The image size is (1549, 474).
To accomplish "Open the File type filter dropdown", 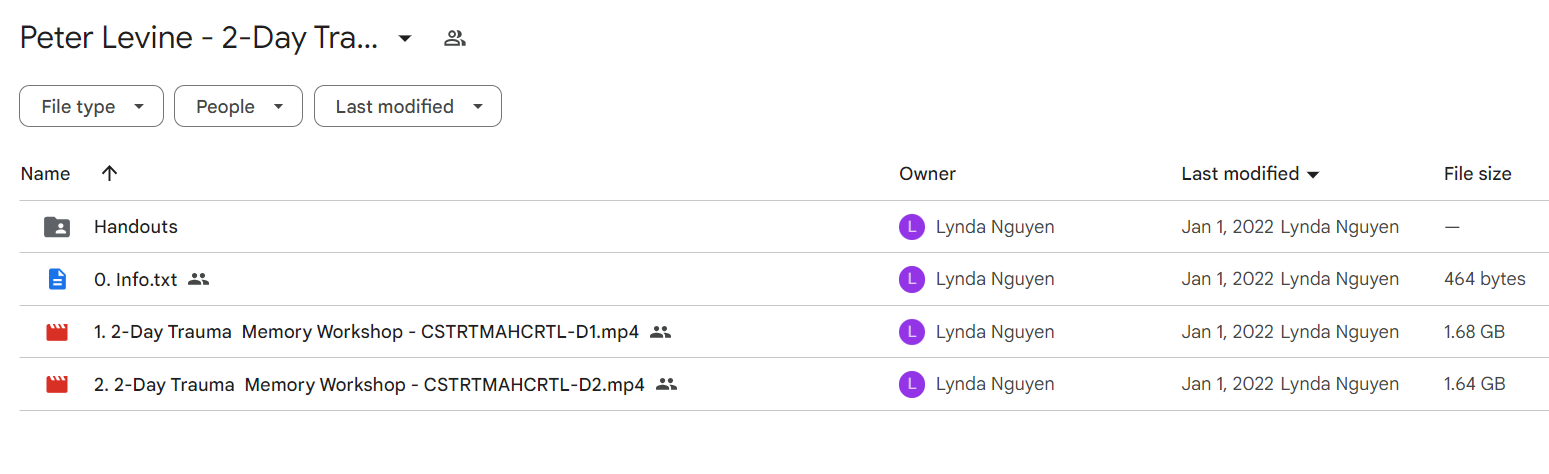I will click(91, 106).
